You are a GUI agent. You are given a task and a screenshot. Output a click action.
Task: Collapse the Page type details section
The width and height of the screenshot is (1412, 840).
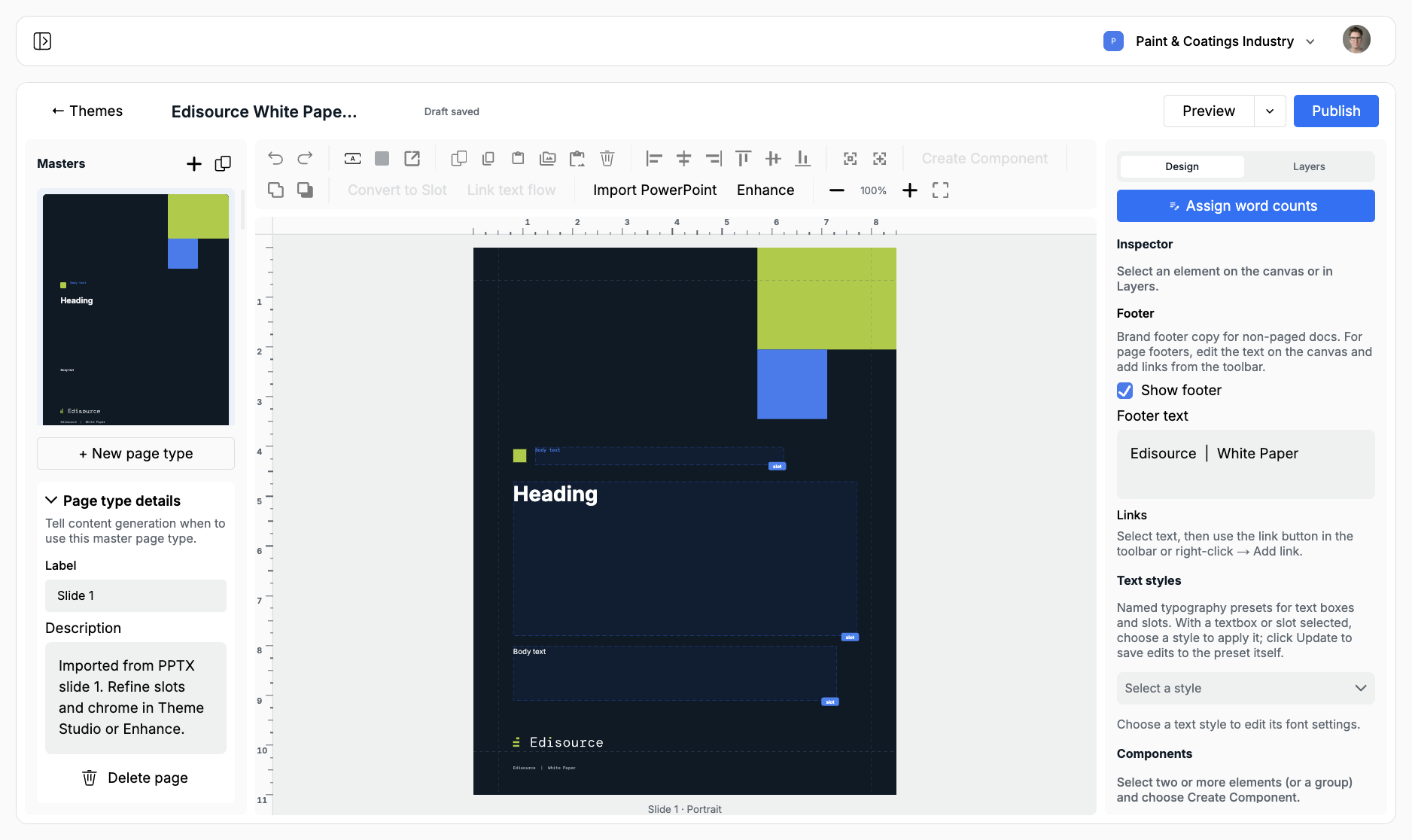pyautogui.click(x=113, y=501)
